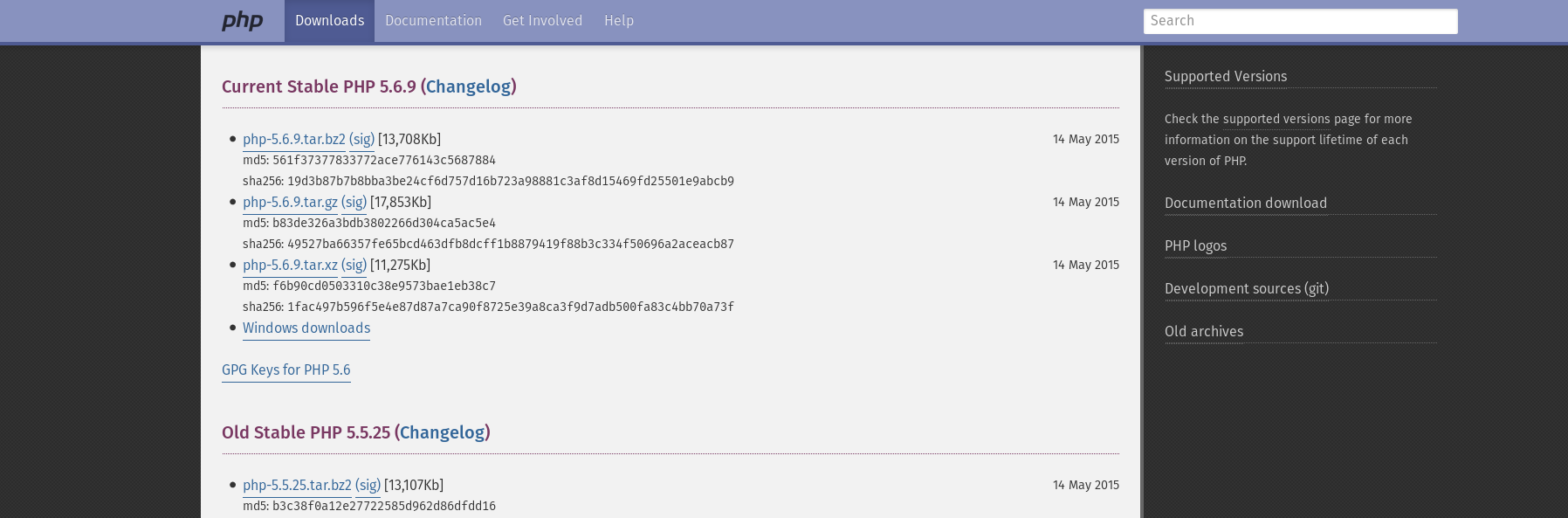Screen dimensions: 1568x518
Task: Select md5 hash 561f37377833772ace776143c5687884
Action: 384,160
